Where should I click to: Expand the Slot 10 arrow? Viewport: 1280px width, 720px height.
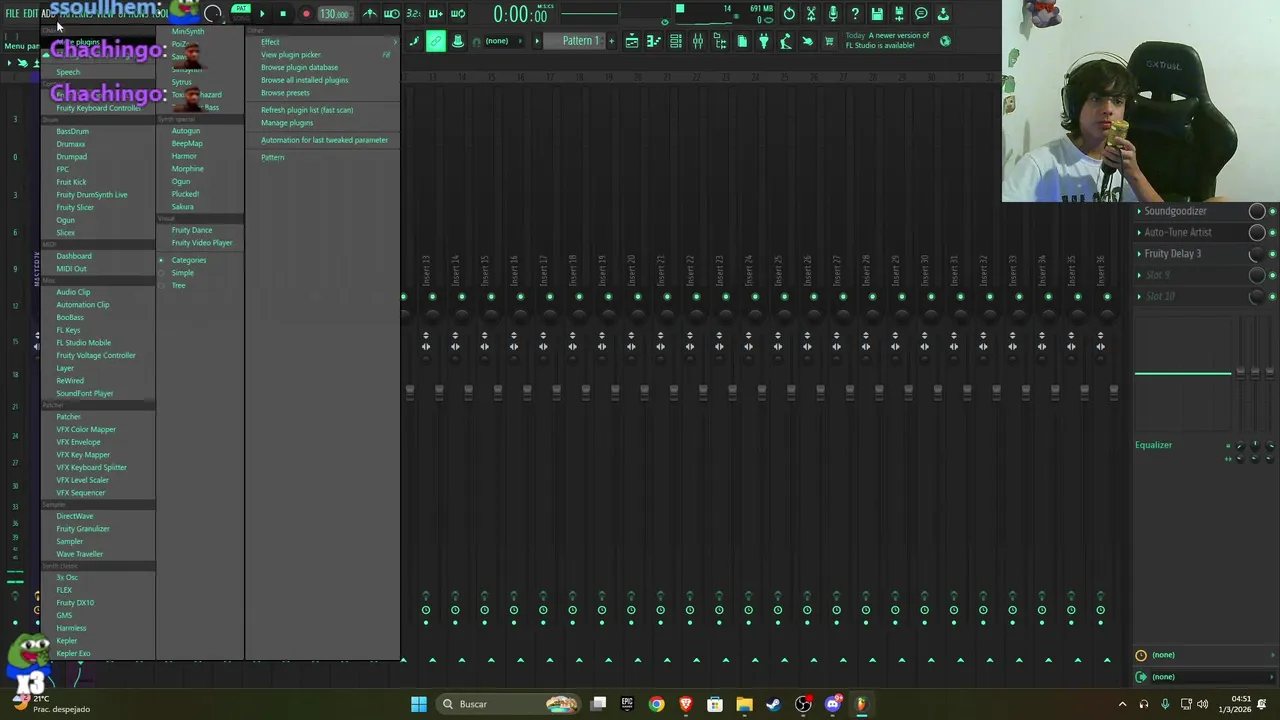pos(1139,296)
